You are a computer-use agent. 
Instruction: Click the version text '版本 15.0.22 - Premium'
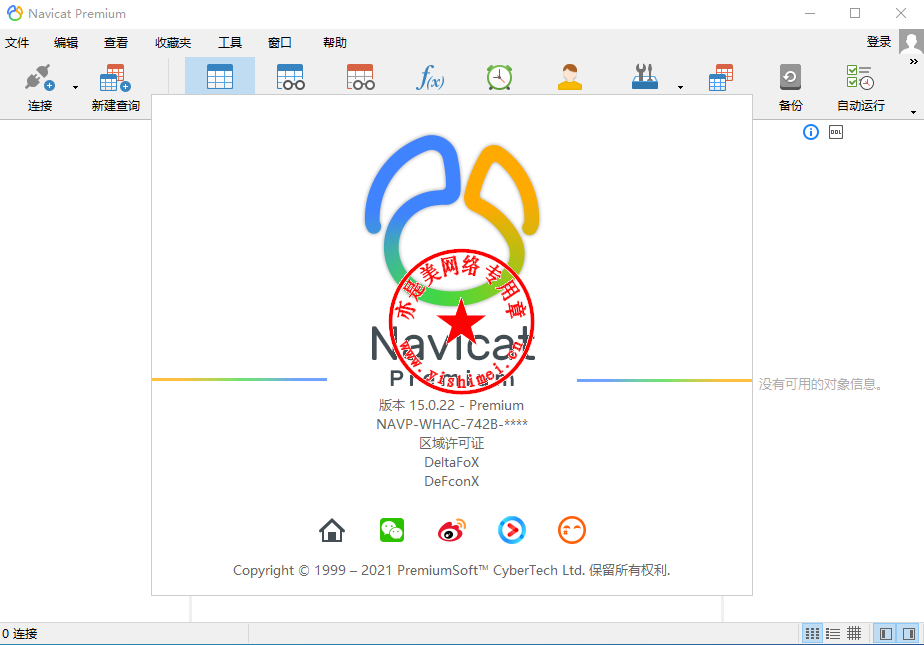point(451,405)
